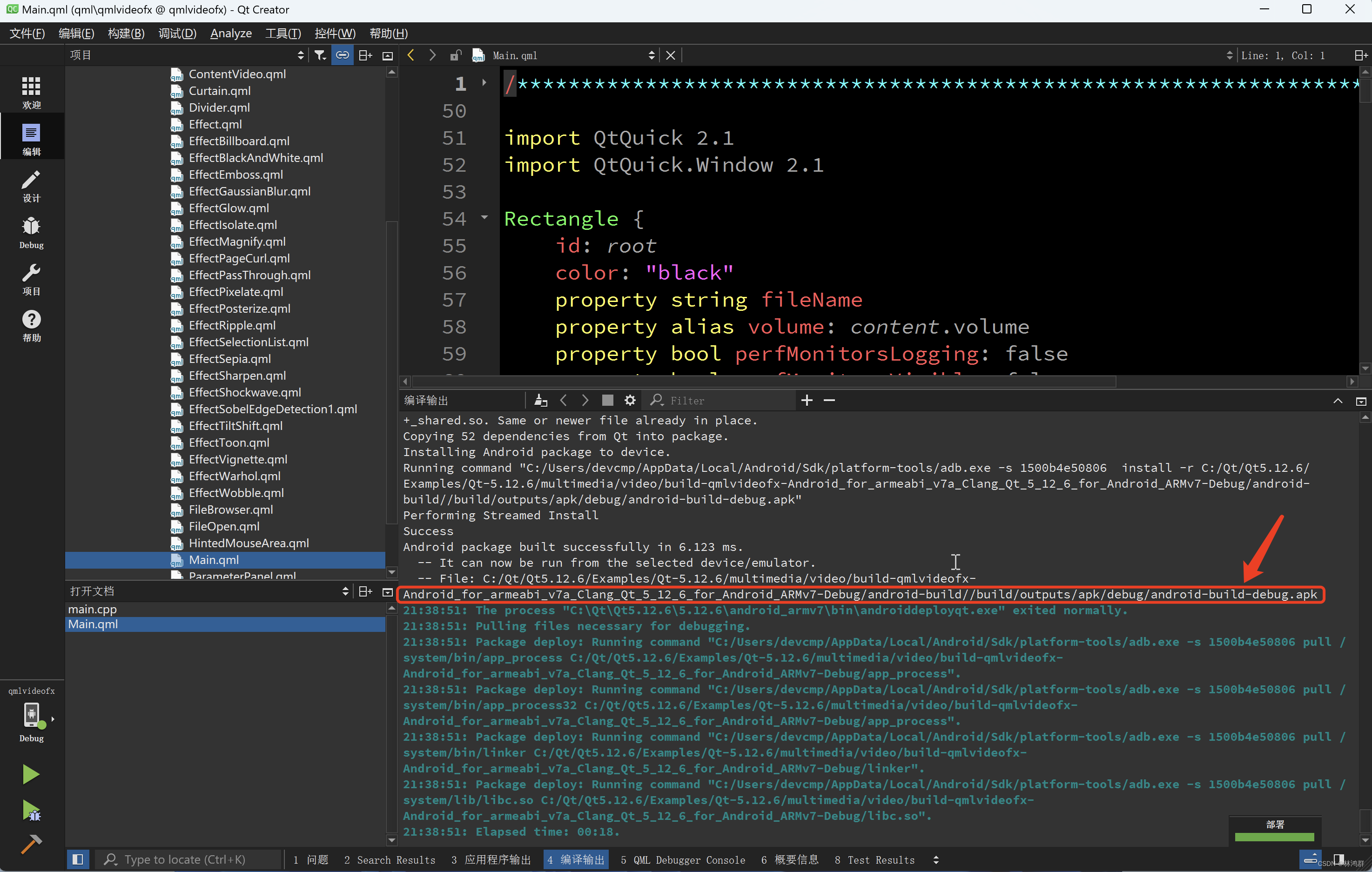Screen dimensions: 1372x872
Task: Close the Main.qml document
Action: tap(671, 55)
